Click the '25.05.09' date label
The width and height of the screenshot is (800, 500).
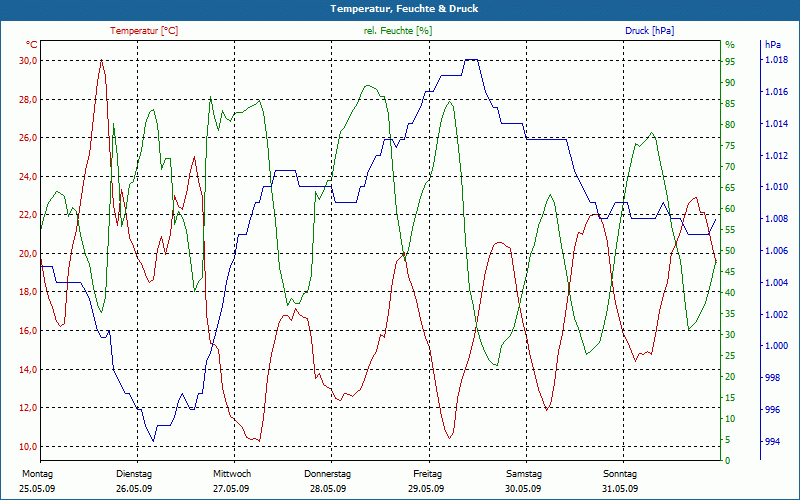tap(37, 489)
